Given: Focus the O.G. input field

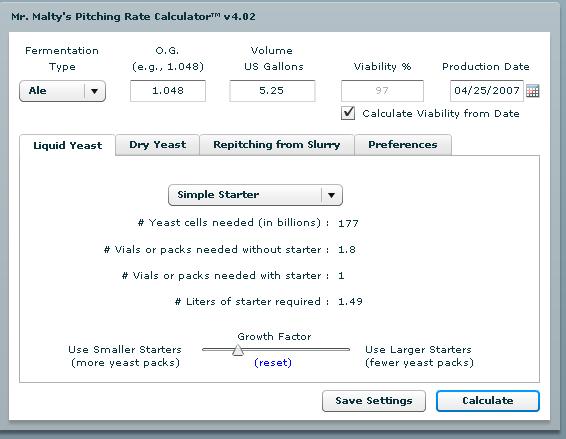Looking at the screenshot, I should (168, 91).
